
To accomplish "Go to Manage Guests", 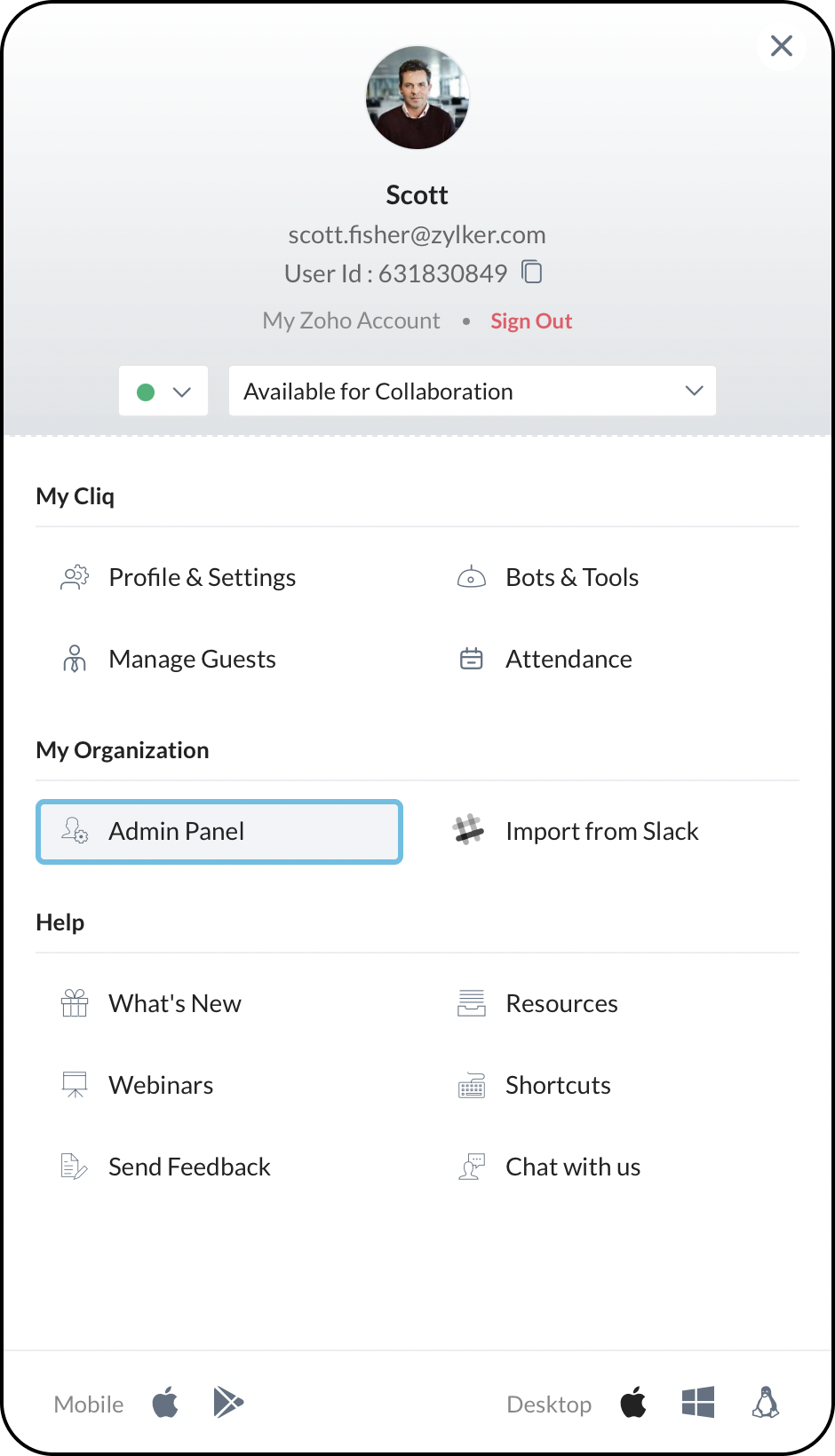I will (x=192, y=660).
